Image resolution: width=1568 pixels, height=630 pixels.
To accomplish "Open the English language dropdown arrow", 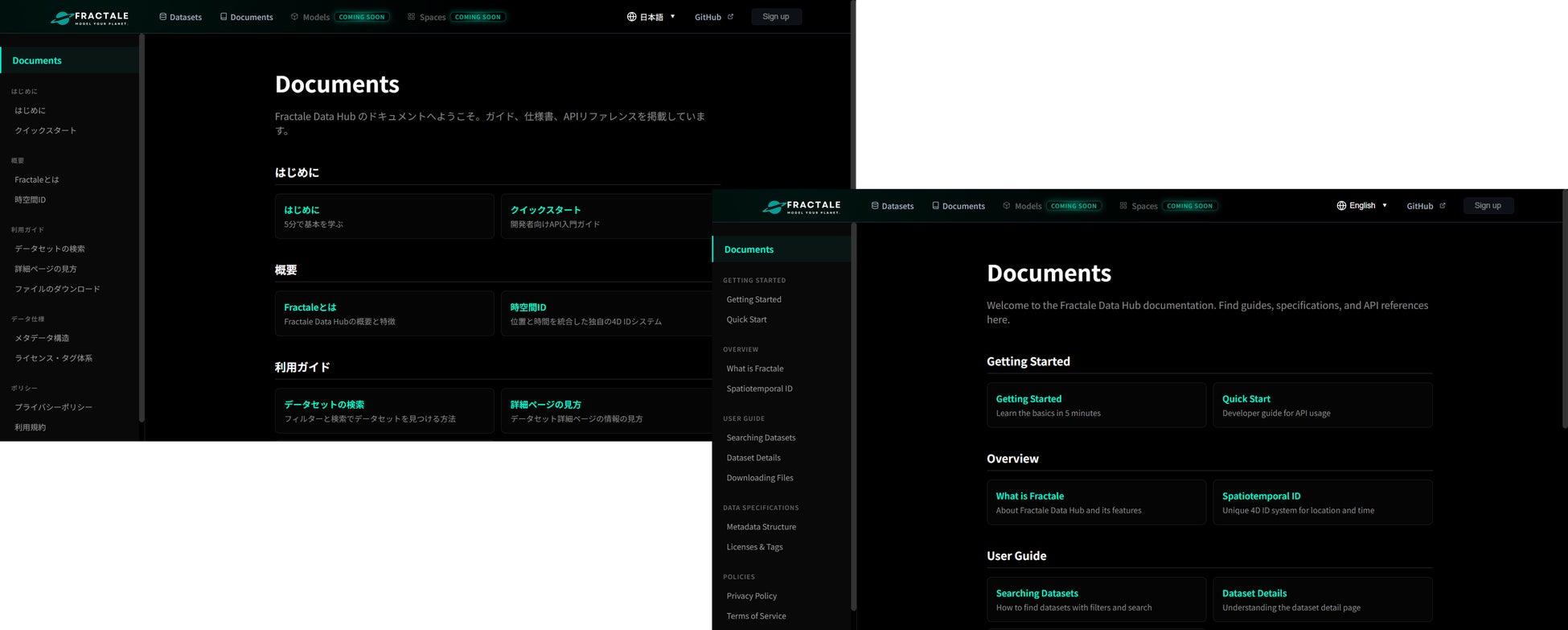I will pyautogui.click(x=1385, y=206).
